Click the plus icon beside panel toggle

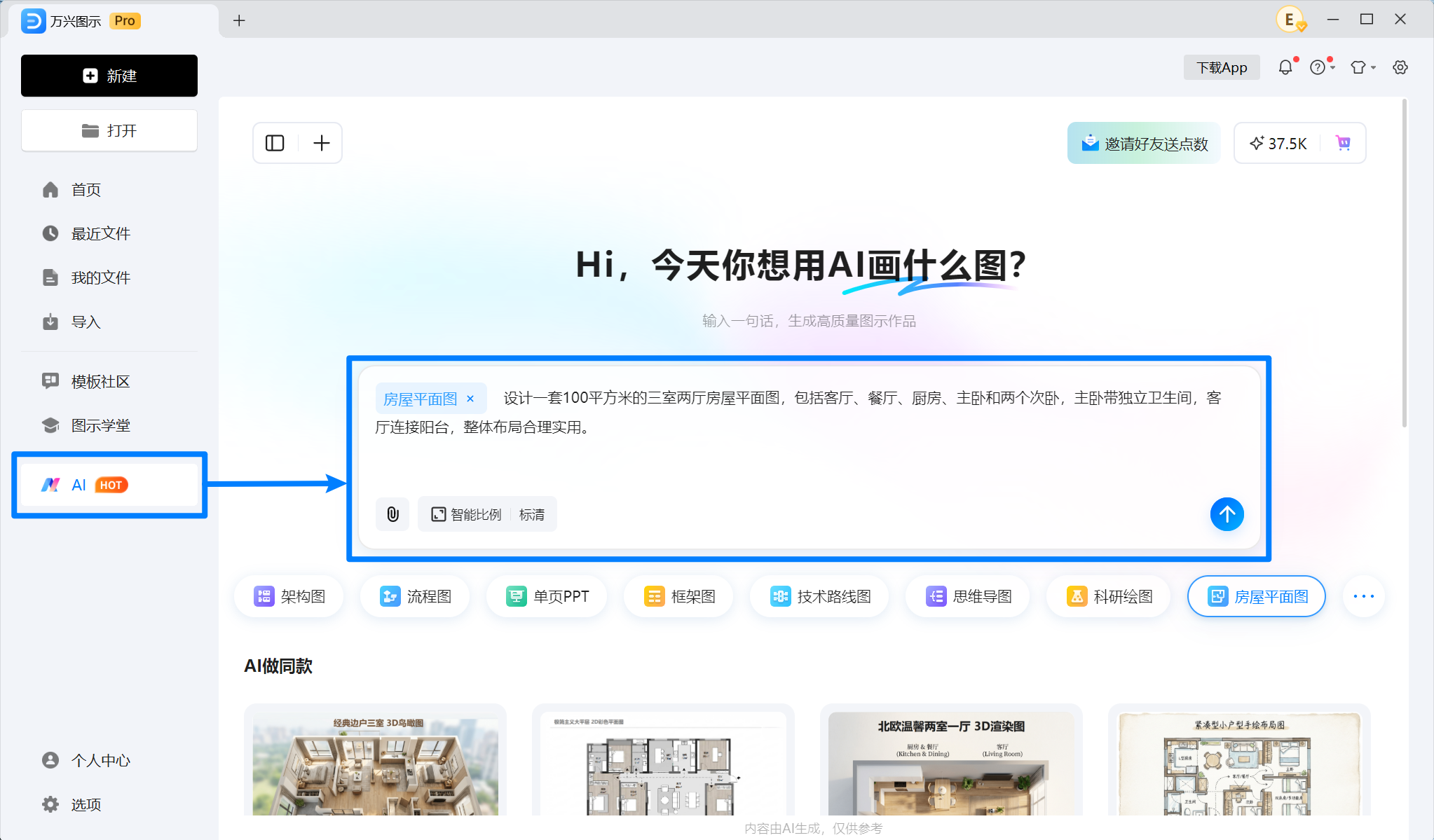[321, 143]
